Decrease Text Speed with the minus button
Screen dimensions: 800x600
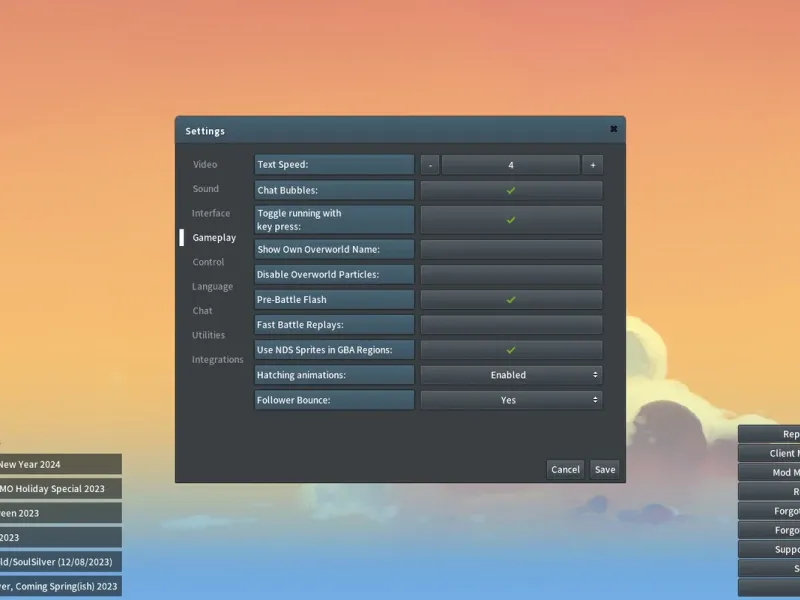click(x=430, y=165)
